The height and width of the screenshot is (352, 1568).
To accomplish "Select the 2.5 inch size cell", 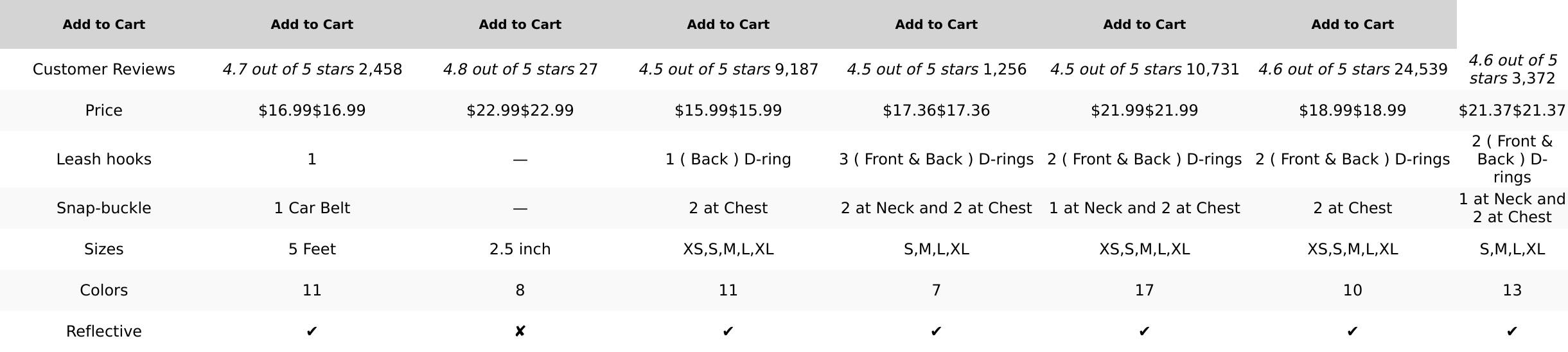I will point(520,249).
